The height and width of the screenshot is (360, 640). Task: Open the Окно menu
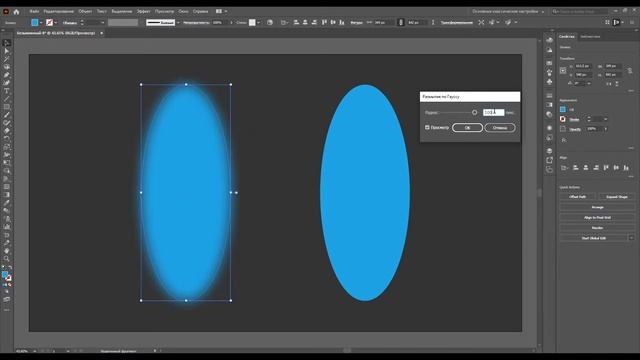point(183,11)
